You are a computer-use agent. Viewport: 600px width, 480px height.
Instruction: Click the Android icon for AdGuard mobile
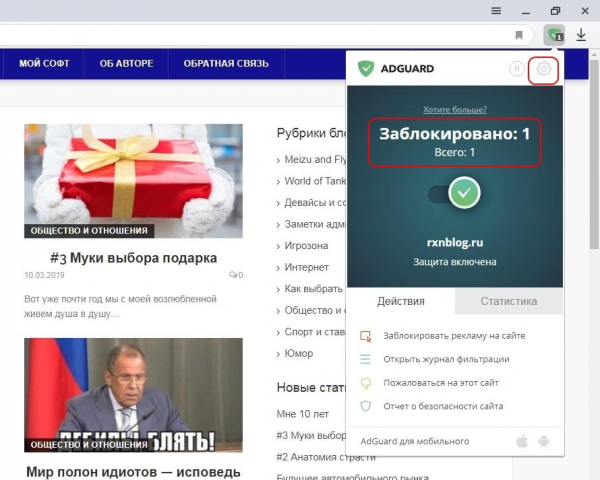[543, 441]
